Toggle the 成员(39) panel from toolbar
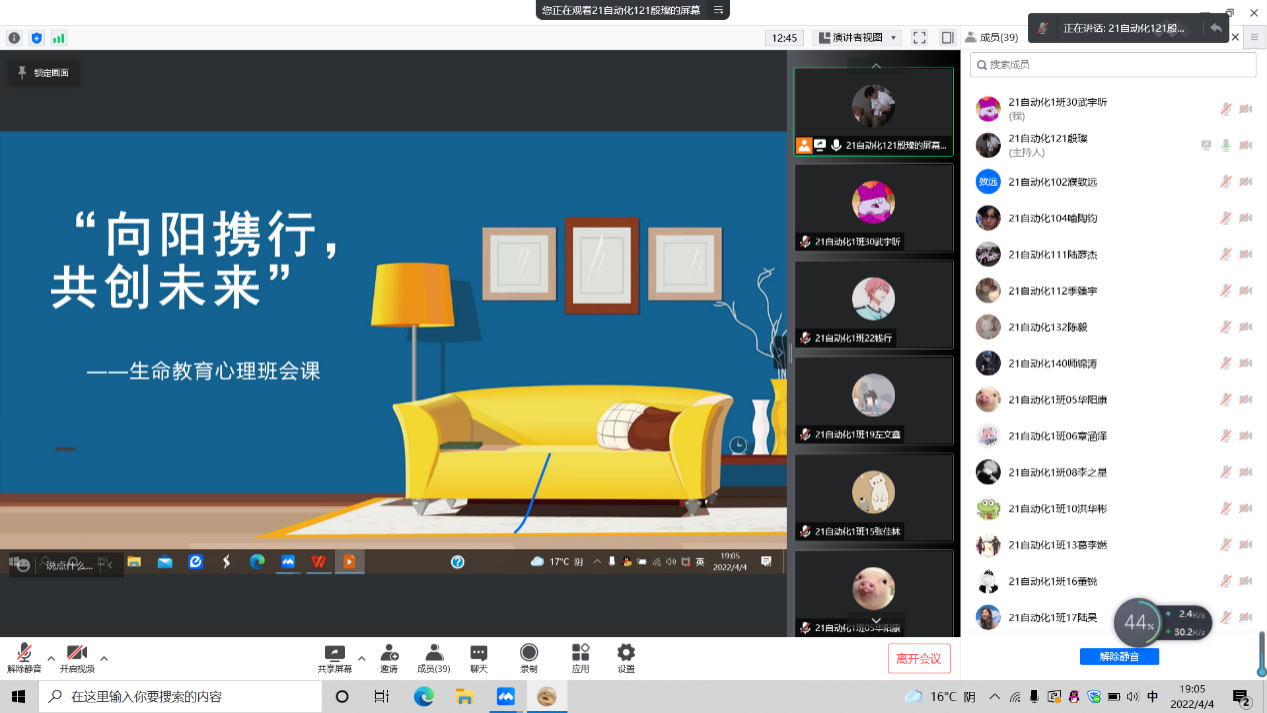Image resolution: width=1267 pixels, height=713 pixels. 433,658
